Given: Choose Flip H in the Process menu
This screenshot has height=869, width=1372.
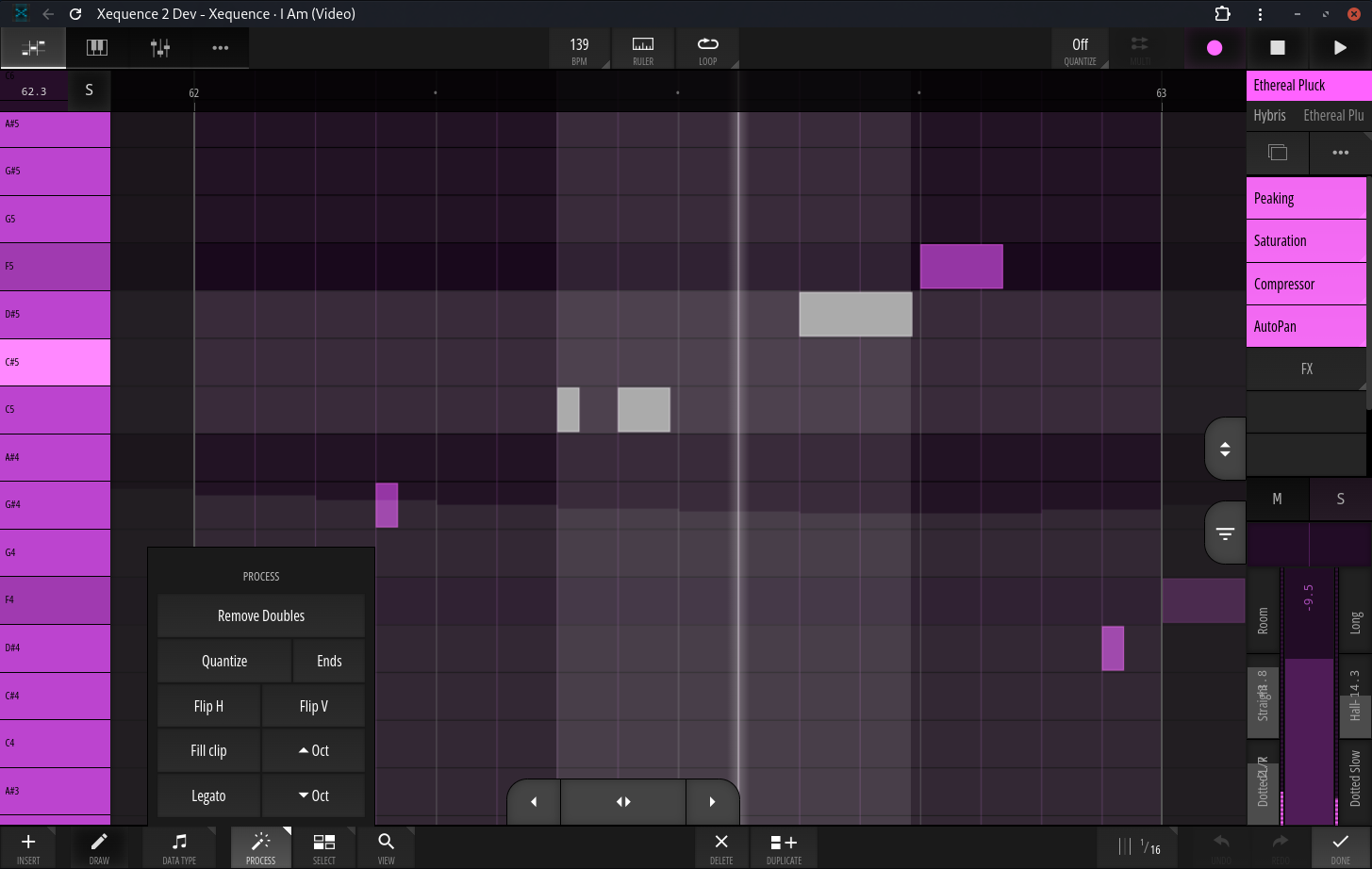Looking at the screenshot, I should point(208,706).
